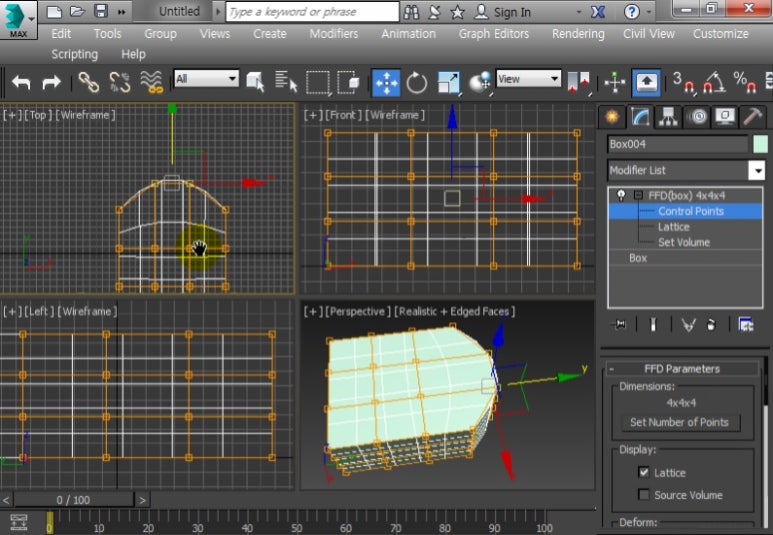Toggle Percent Snap
773x535 pixels.
tap(744, 82)
